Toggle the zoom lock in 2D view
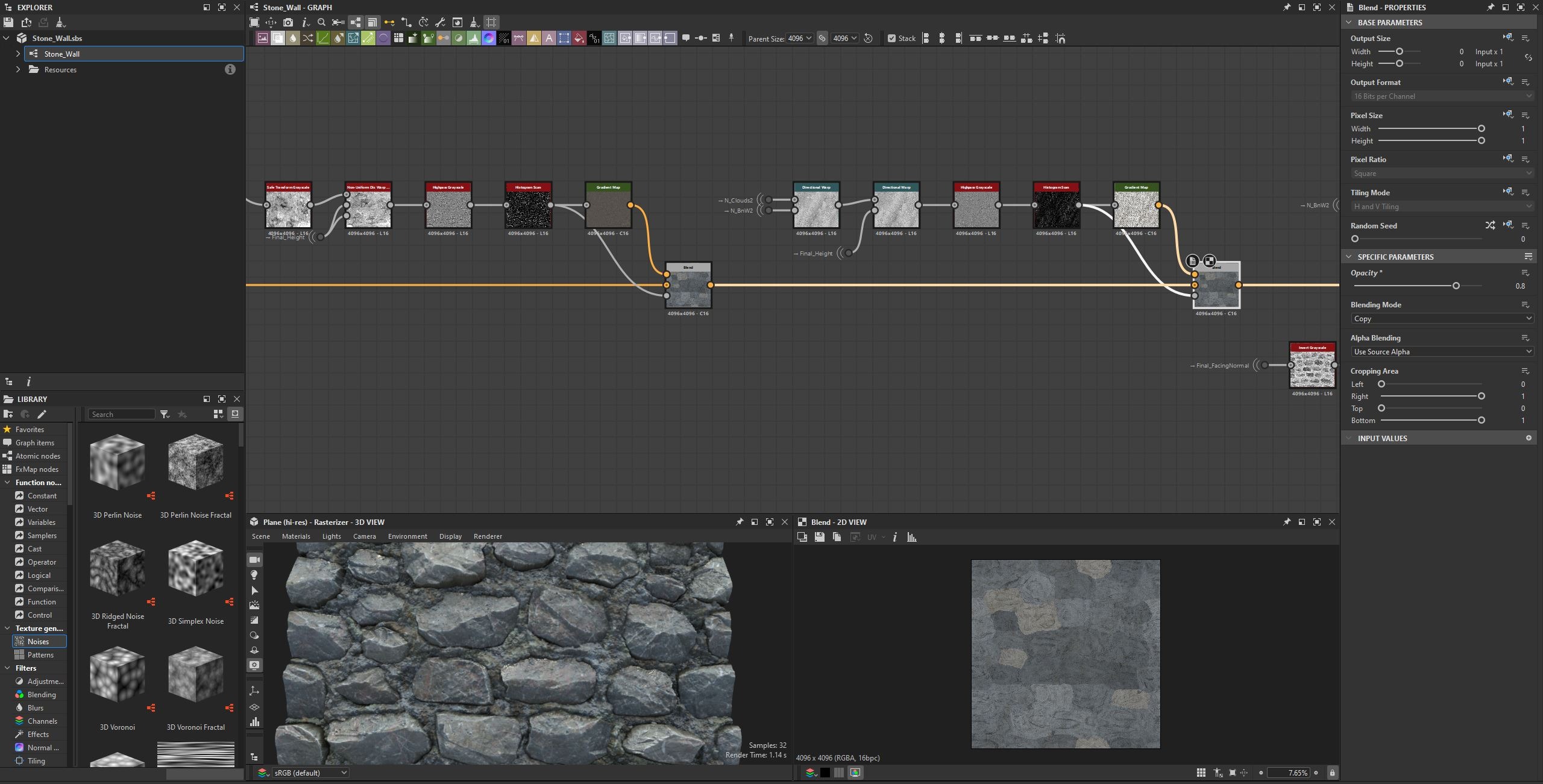 pyautogui.click(x=1332, y=773)
